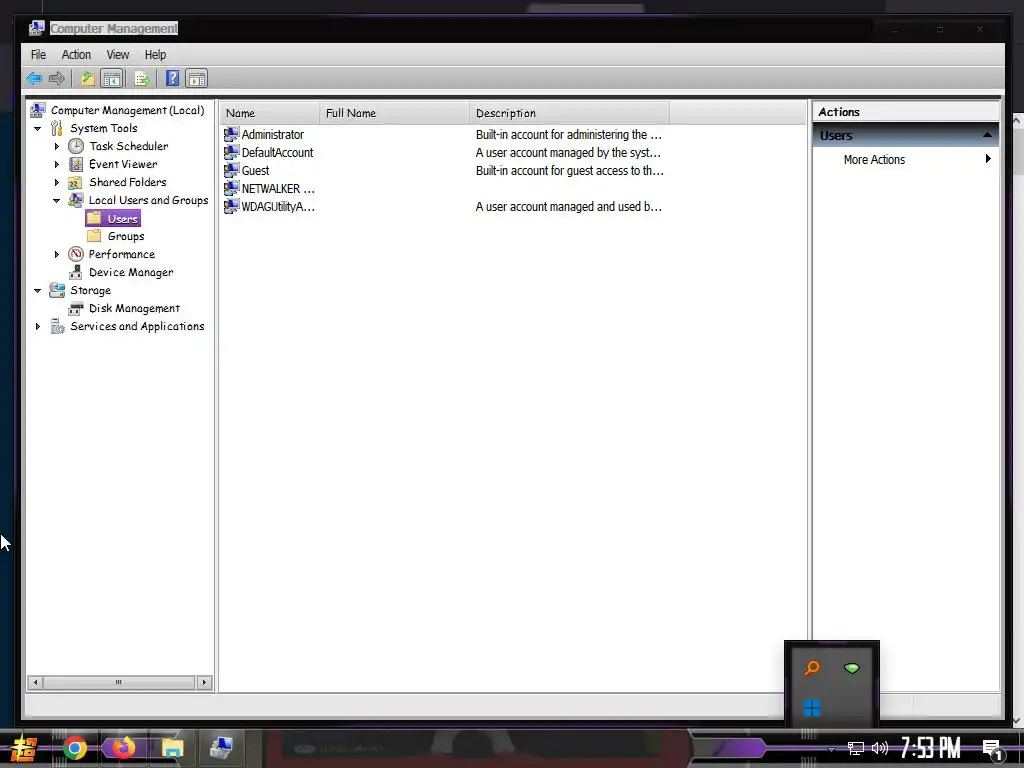Click tree pane scroll left arrow
Screen dimensions: 1024x768
click(x=35, y=682)
